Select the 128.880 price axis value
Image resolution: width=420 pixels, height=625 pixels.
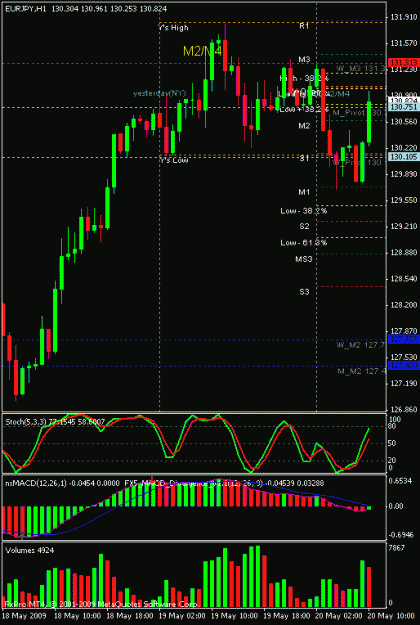(x=404, y=253)
